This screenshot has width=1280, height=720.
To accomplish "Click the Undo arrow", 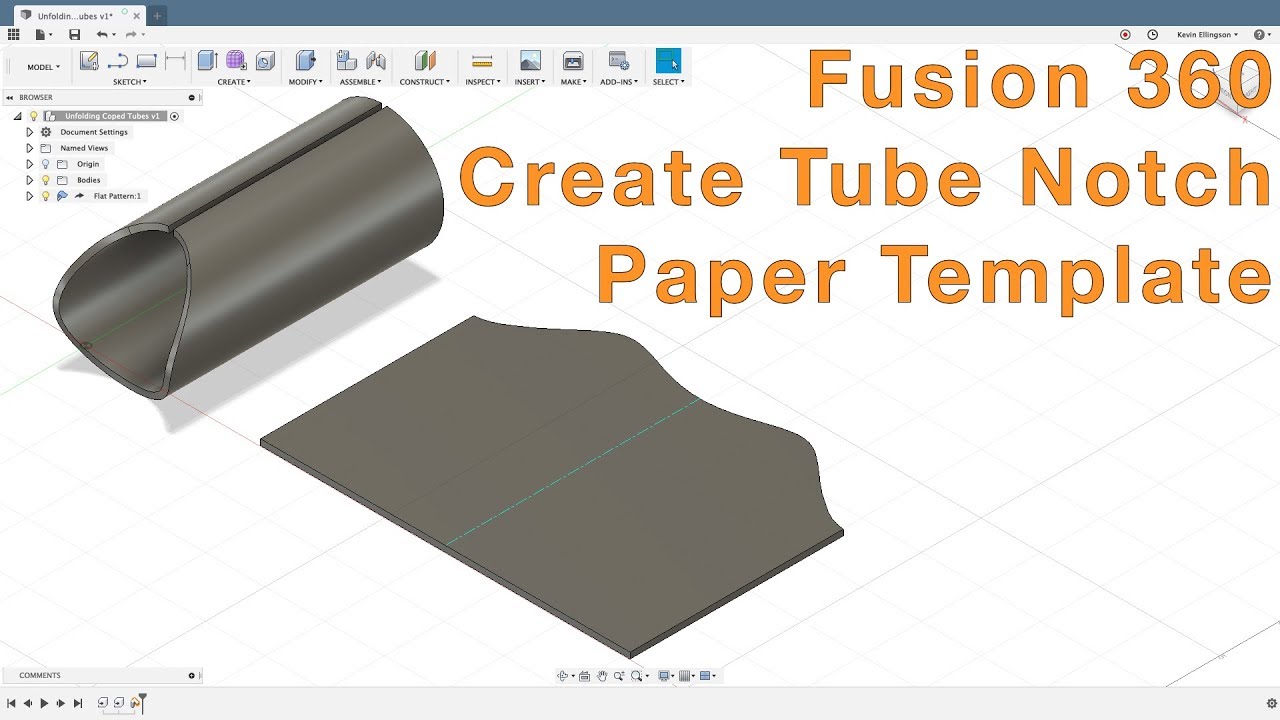I will point(103,34).
